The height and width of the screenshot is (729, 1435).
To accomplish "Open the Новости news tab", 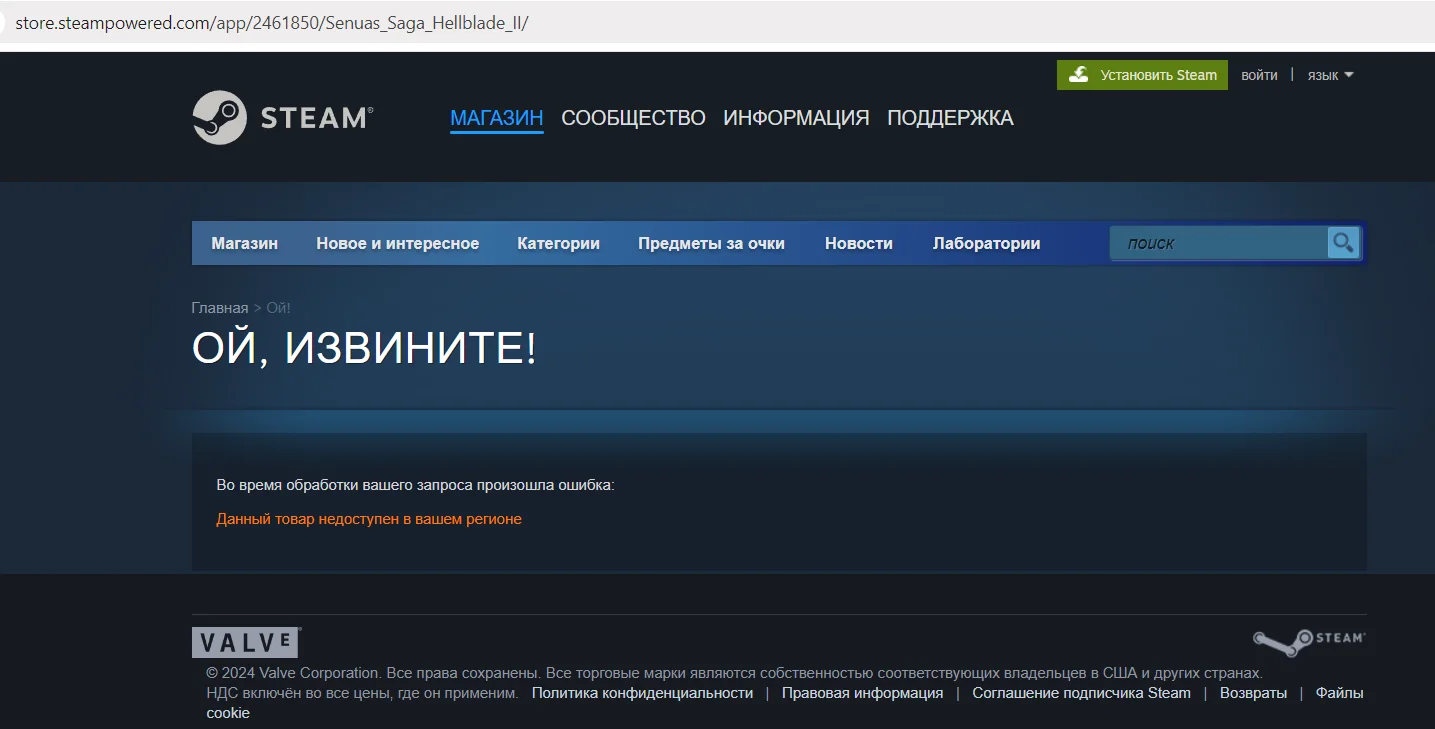I will [x=858, y=243].
